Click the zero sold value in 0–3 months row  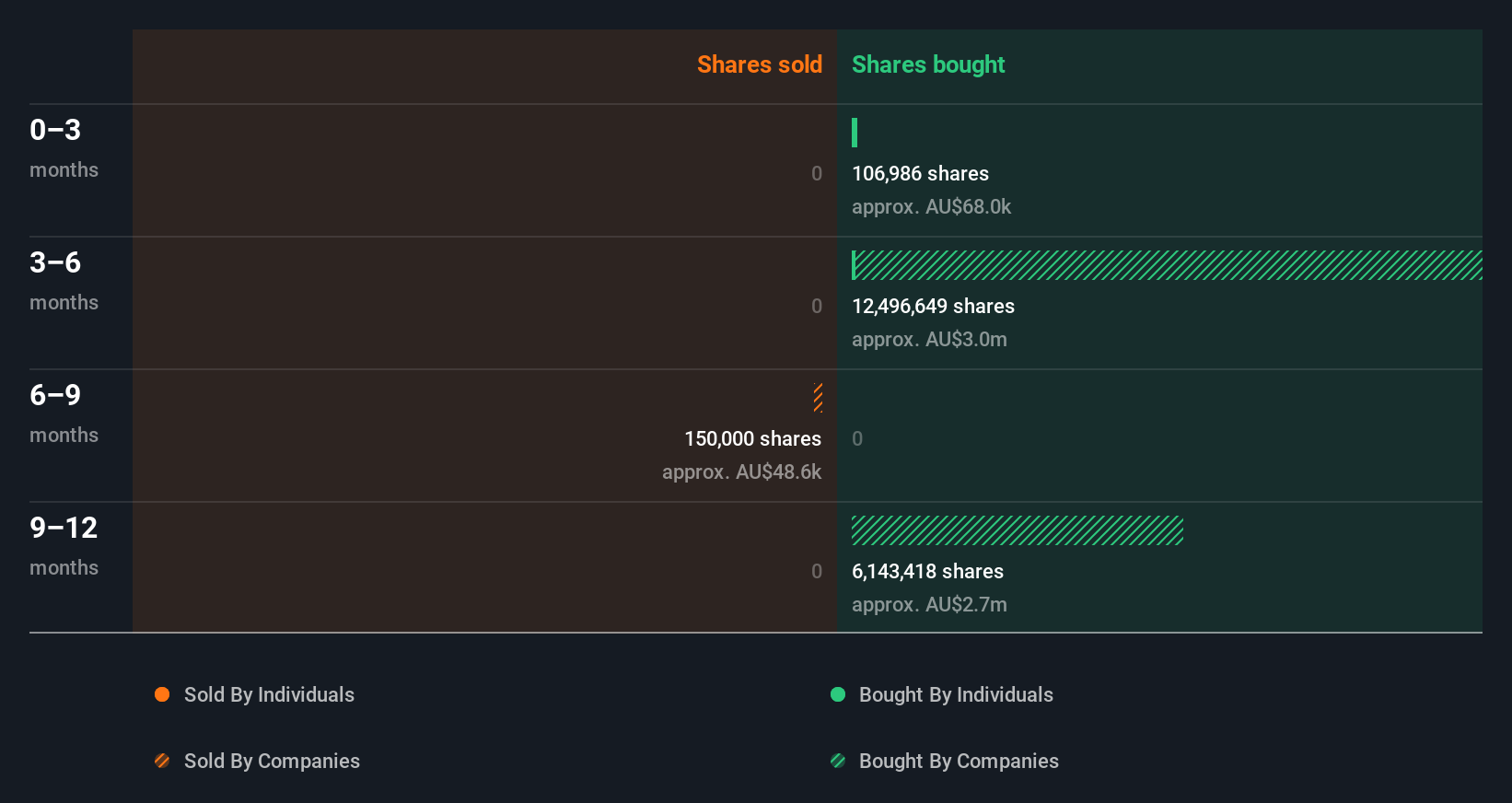click(817, 173)
